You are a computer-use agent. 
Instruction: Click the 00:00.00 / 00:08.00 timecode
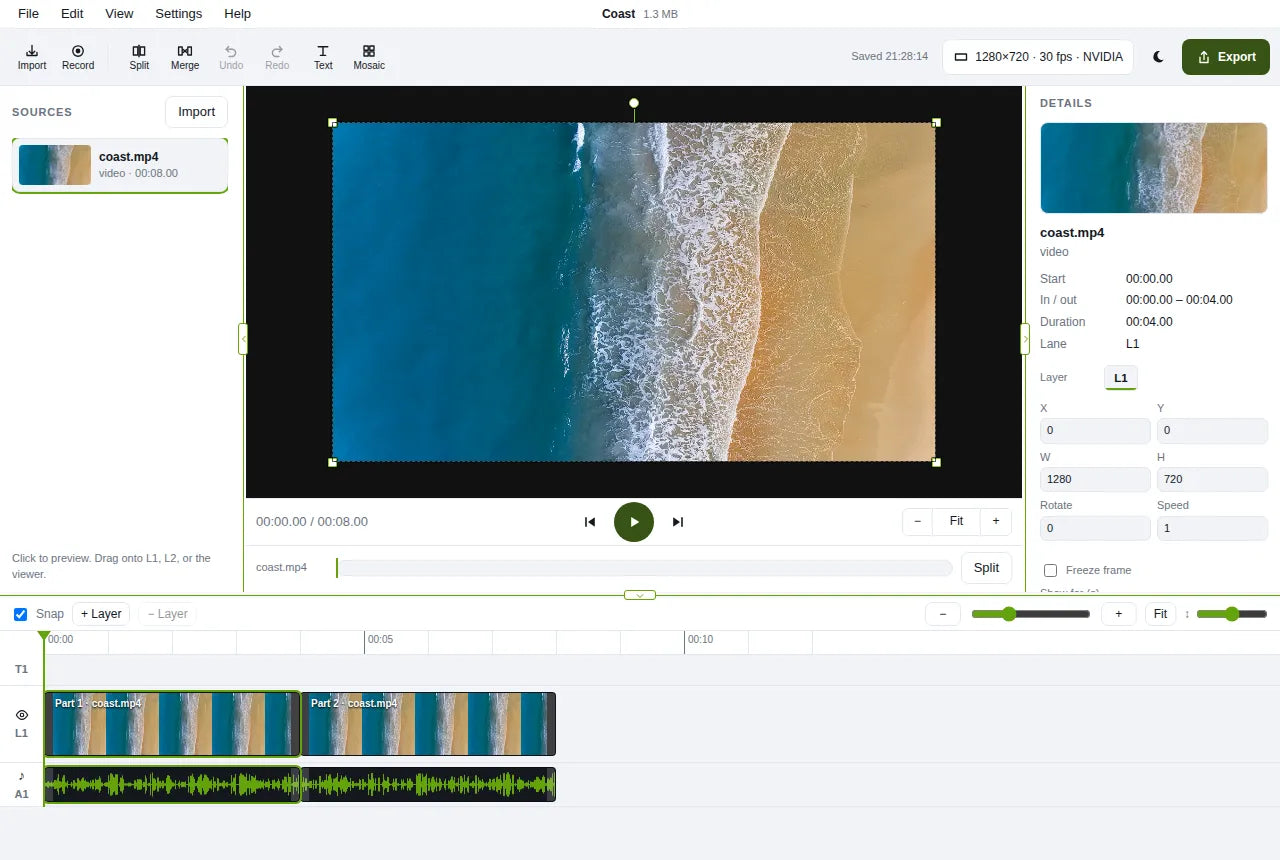point(312,522)
